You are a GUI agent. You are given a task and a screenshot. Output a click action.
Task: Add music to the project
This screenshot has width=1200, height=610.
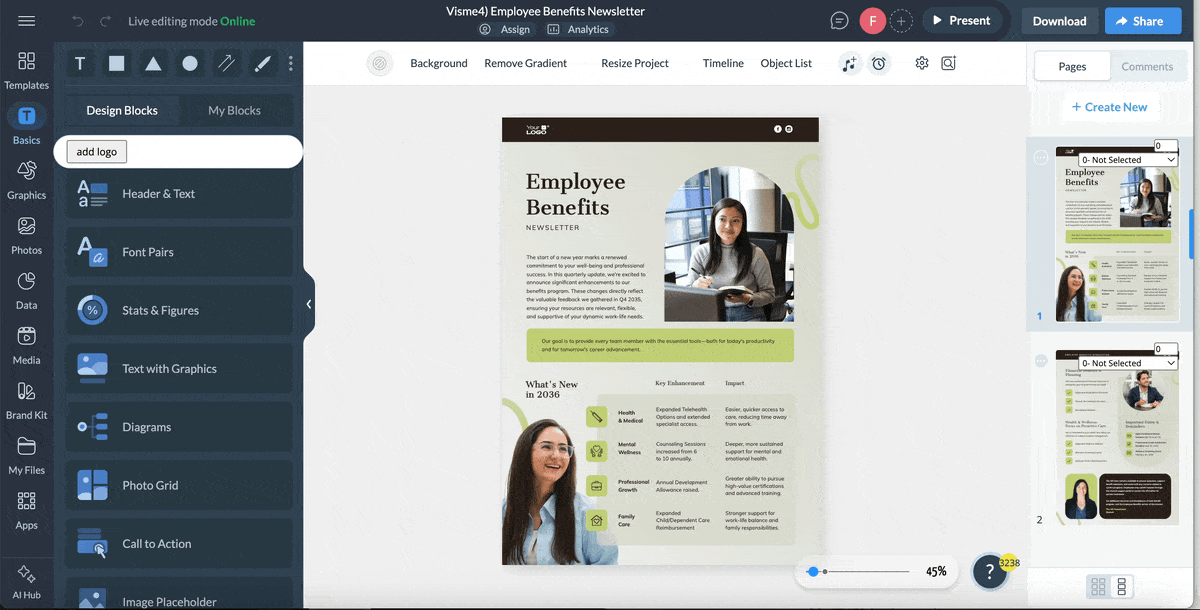[850, 63]
